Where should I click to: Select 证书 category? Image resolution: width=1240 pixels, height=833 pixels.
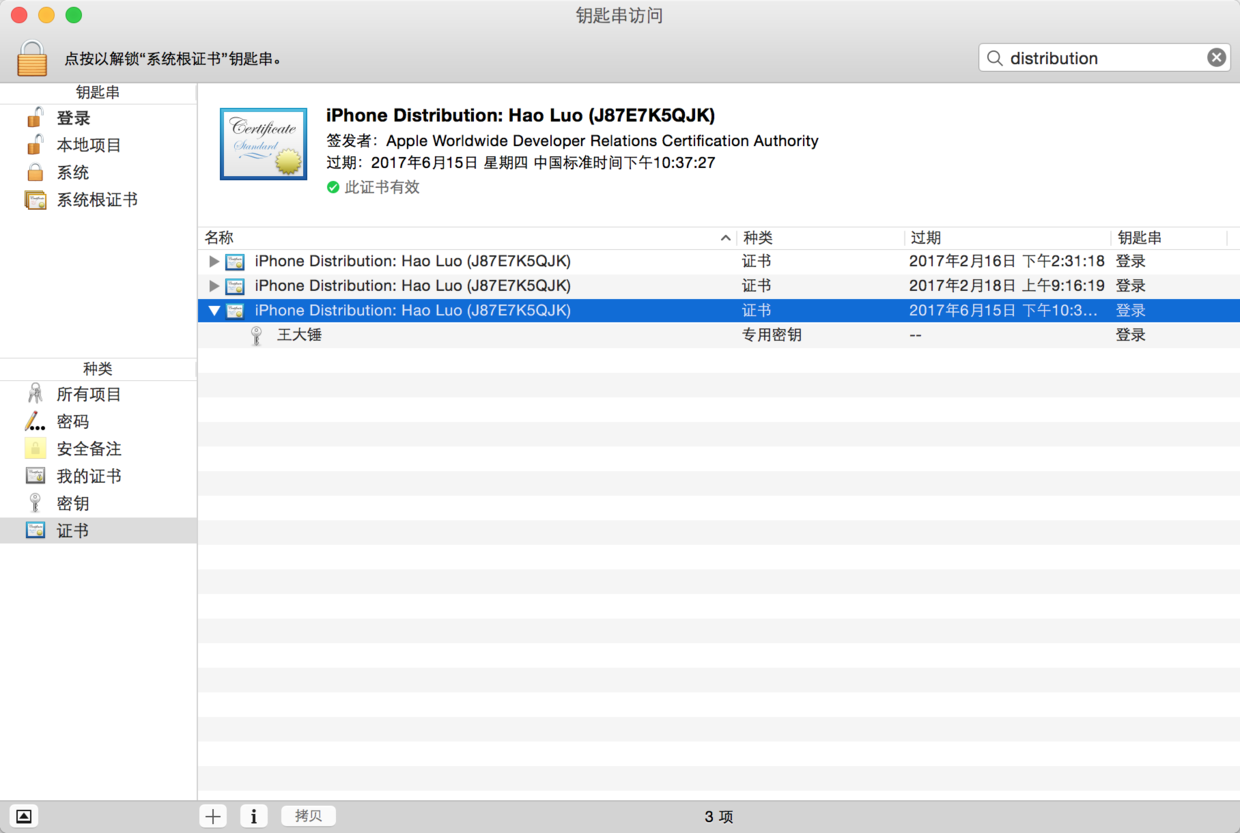[98, 530]
